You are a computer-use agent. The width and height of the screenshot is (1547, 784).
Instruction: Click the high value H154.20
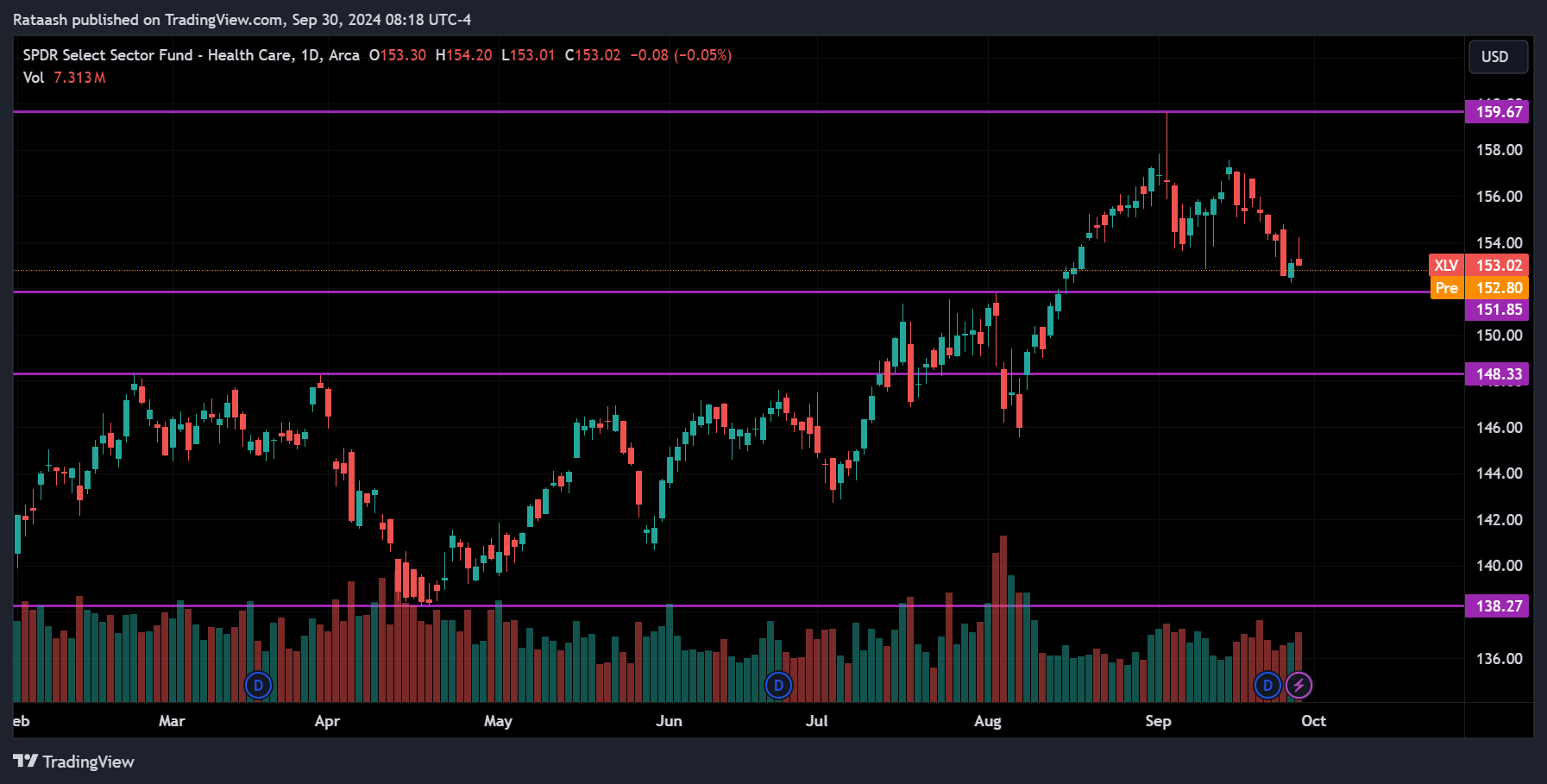(x=463, y=55)
